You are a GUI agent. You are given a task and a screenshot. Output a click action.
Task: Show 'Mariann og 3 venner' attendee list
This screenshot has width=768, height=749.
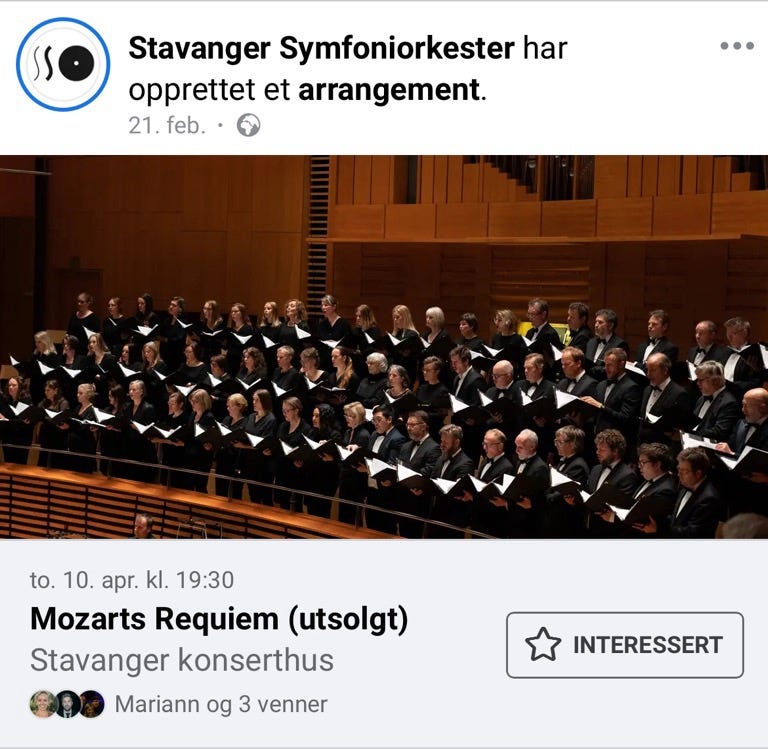point(221,704)
